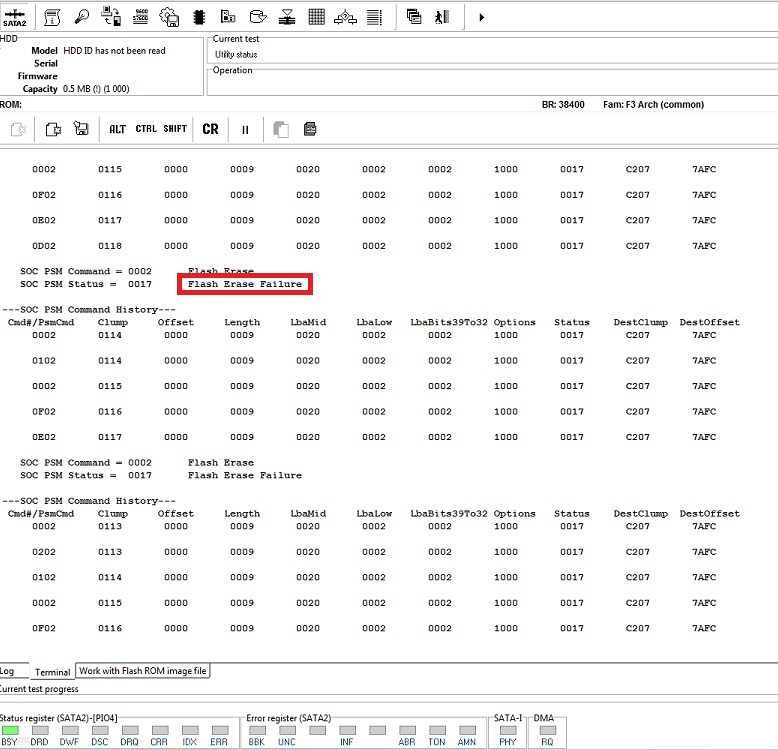The height and width of the screenshot is (750, 778).
Task: Click the 0202 command value
Action: click(x=44, y=552)
